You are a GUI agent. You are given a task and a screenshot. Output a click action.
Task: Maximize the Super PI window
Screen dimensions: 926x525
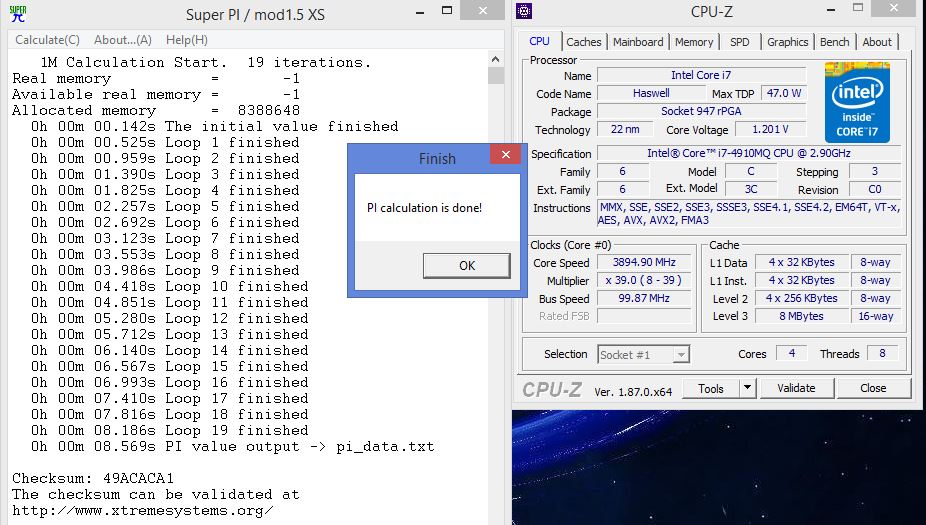point(447,11)
